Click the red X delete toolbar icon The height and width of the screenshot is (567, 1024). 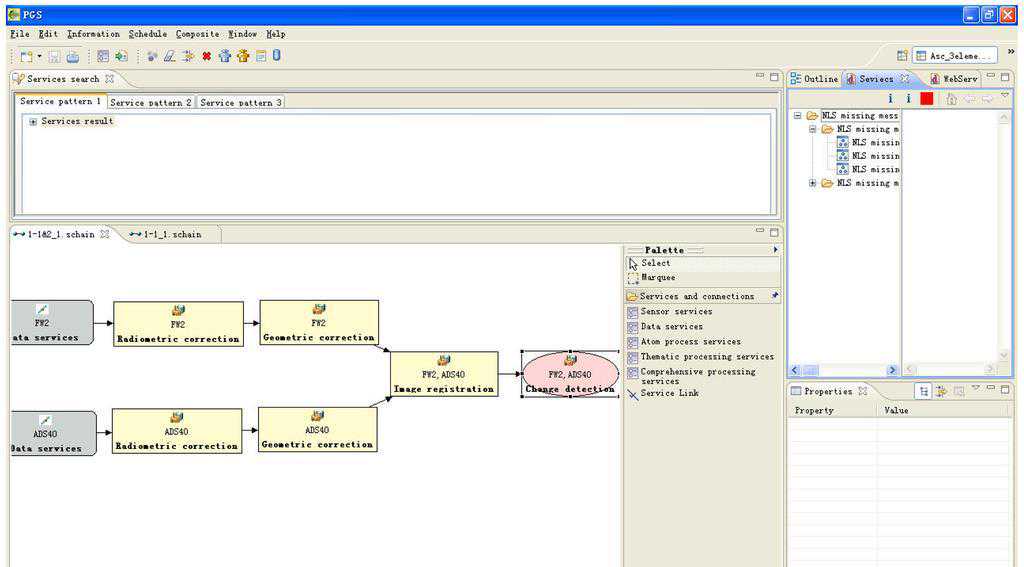(206, 56)
